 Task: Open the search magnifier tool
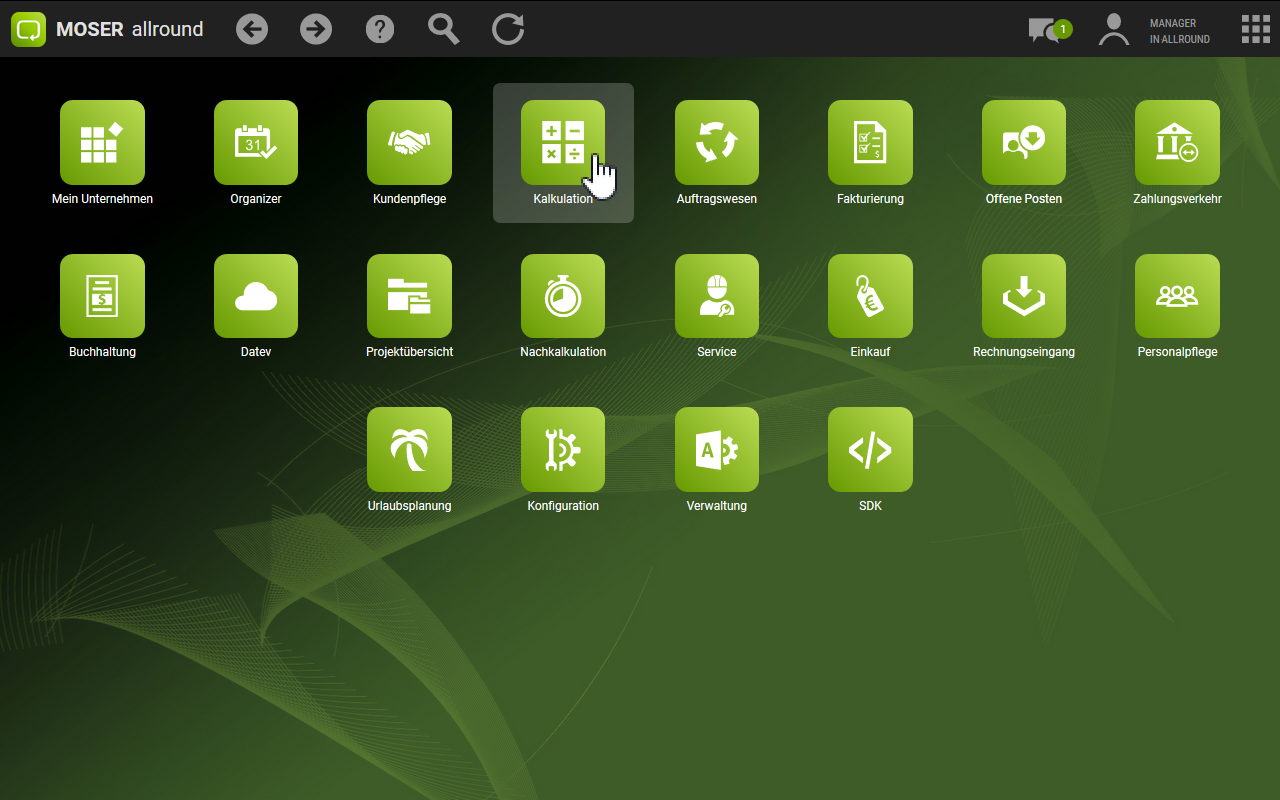[x=444, y=29]
